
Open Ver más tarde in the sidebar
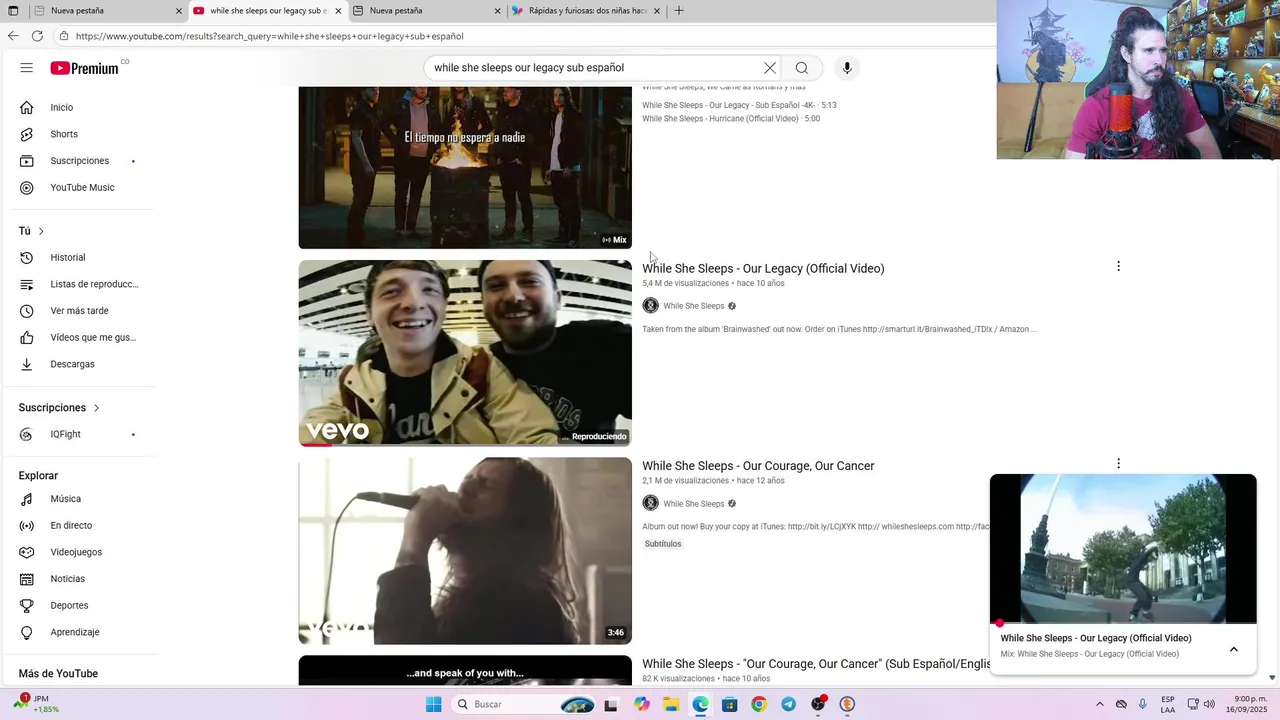coord(78,311)
